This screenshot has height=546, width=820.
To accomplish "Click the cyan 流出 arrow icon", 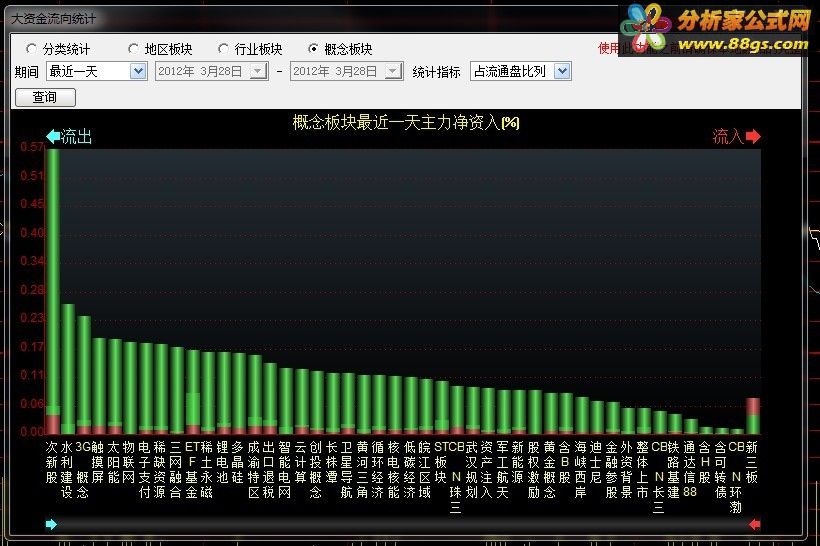I will 53,136.
